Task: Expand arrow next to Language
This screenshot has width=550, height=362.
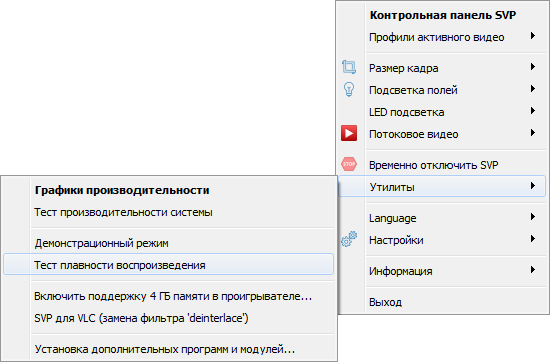Action: (x=533, y=217)
